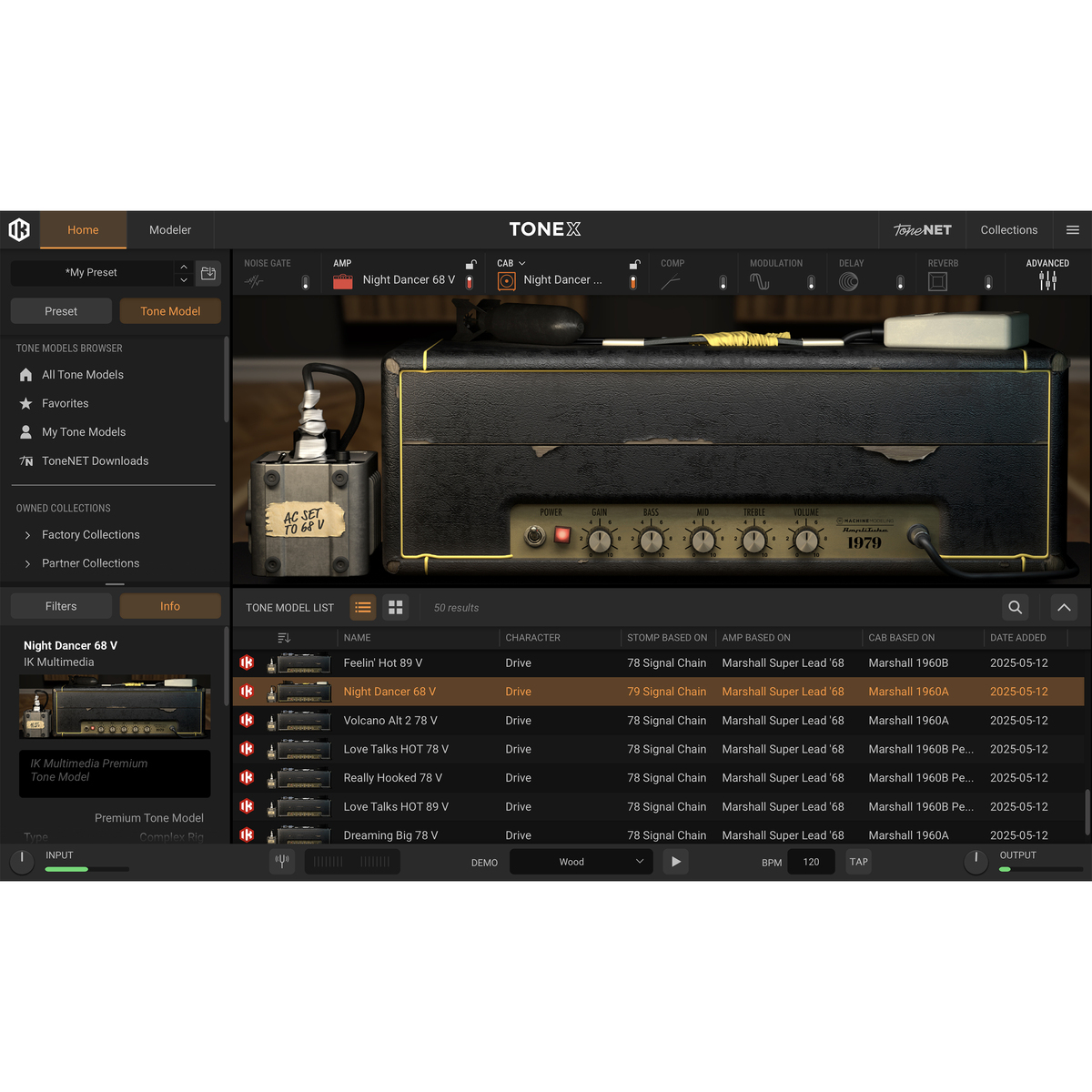Adjust the Output level knob

pyautogui.click(x=976, y=861)
